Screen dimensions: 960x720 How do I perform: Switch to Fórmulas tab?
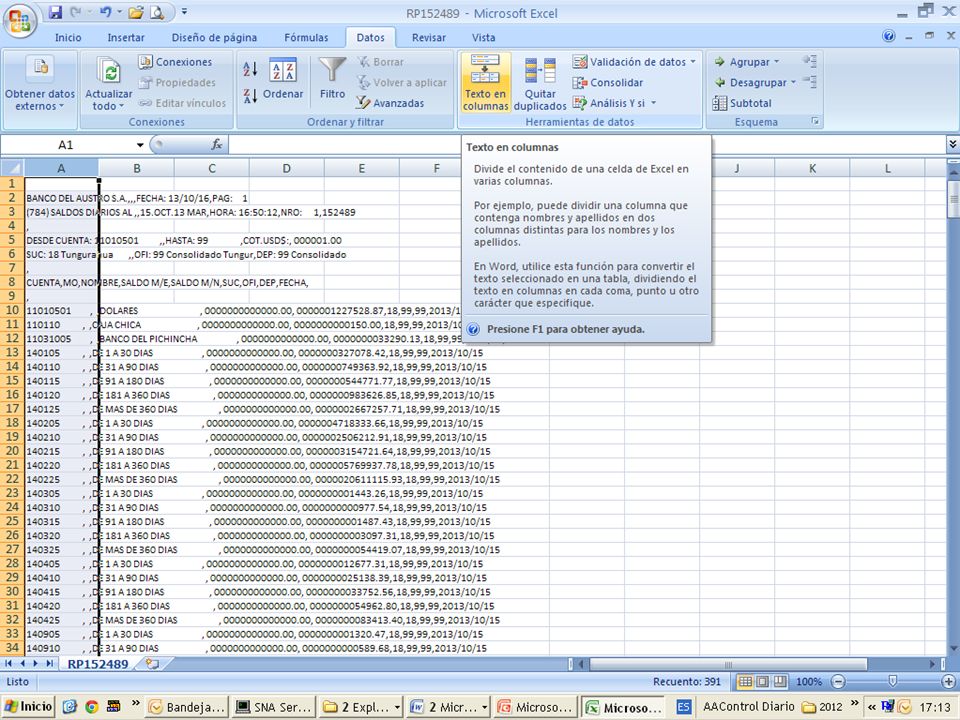click(x=306, y=37)
